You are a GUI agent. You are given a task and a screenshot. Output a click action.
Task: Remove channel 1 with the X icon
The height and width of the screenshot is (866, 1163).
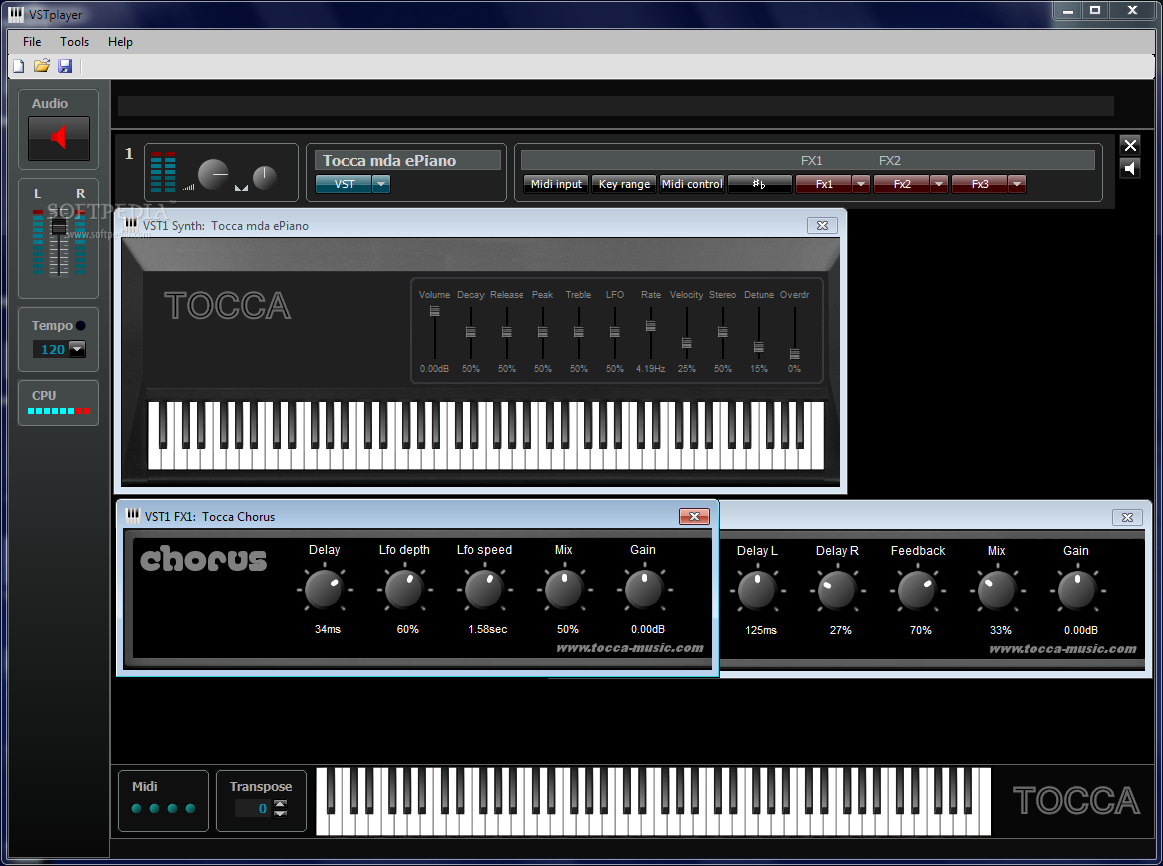(1130, 145)
